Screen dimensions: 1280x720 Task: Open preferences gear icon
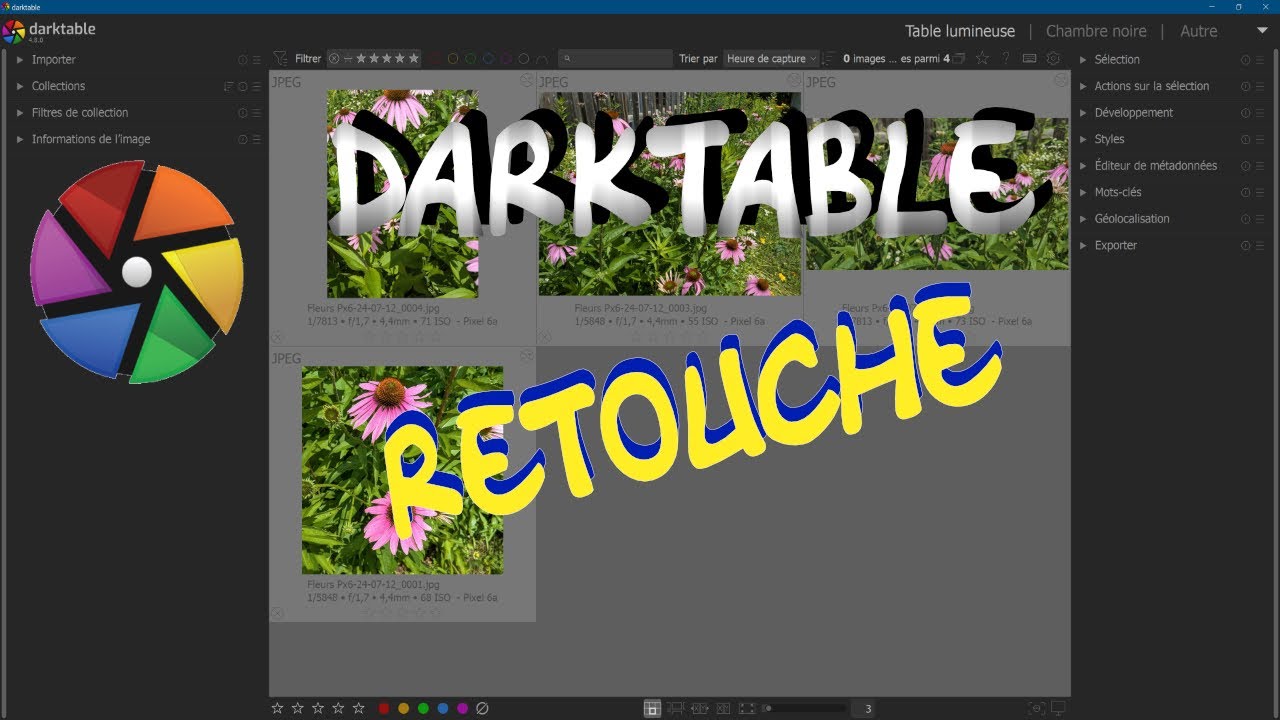coord(1053,59)
